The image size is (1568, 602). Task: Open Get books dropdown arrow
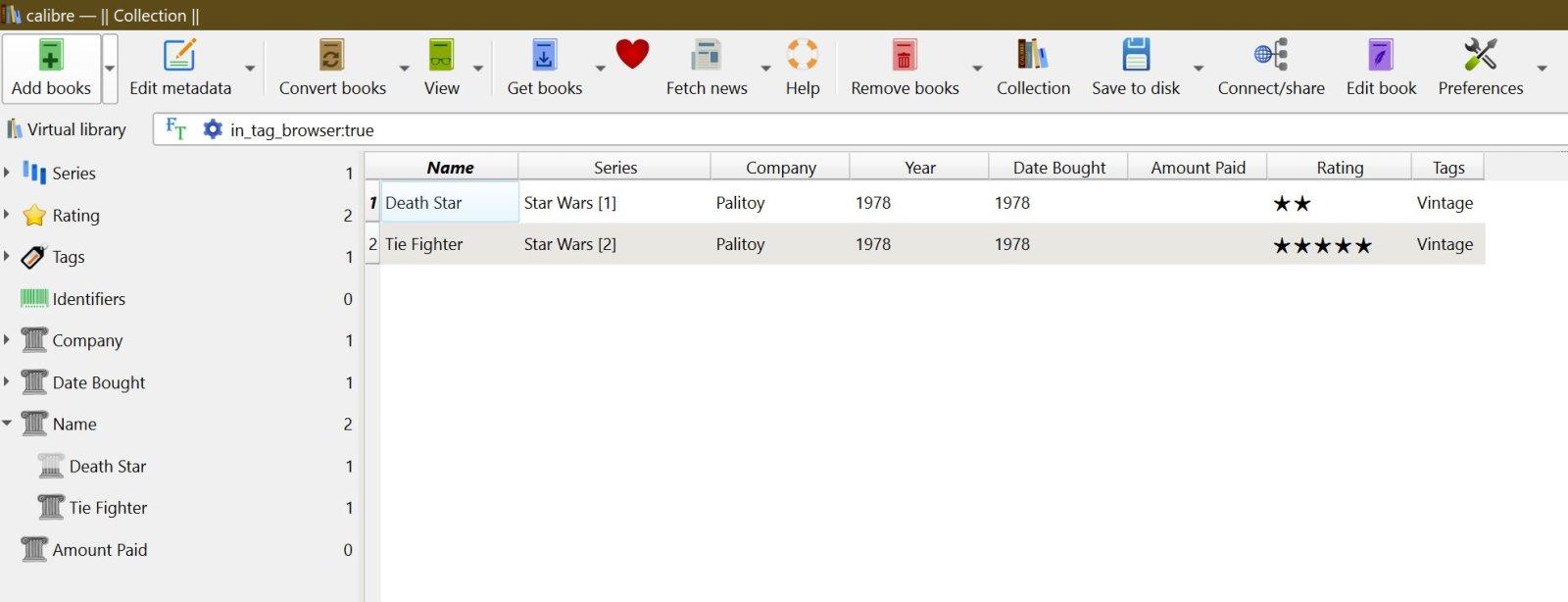click(x=600, y=68)
